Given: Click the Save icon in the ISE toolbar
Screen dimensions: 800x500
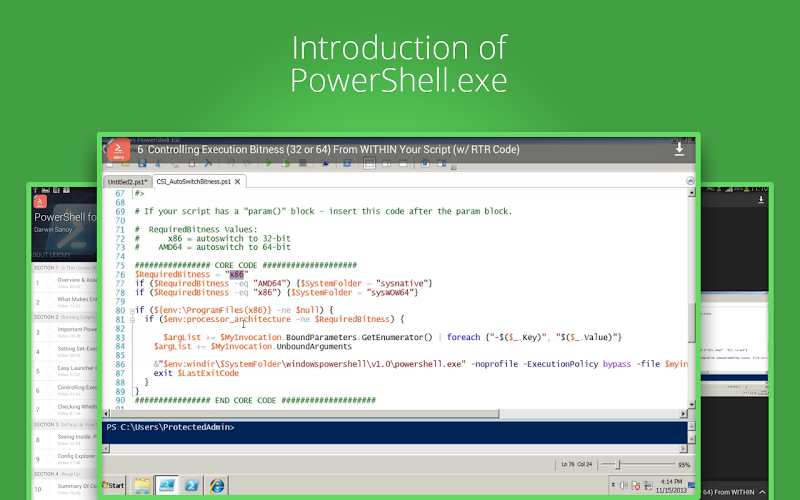Looking at the screenshot, I should click(142, 163).
